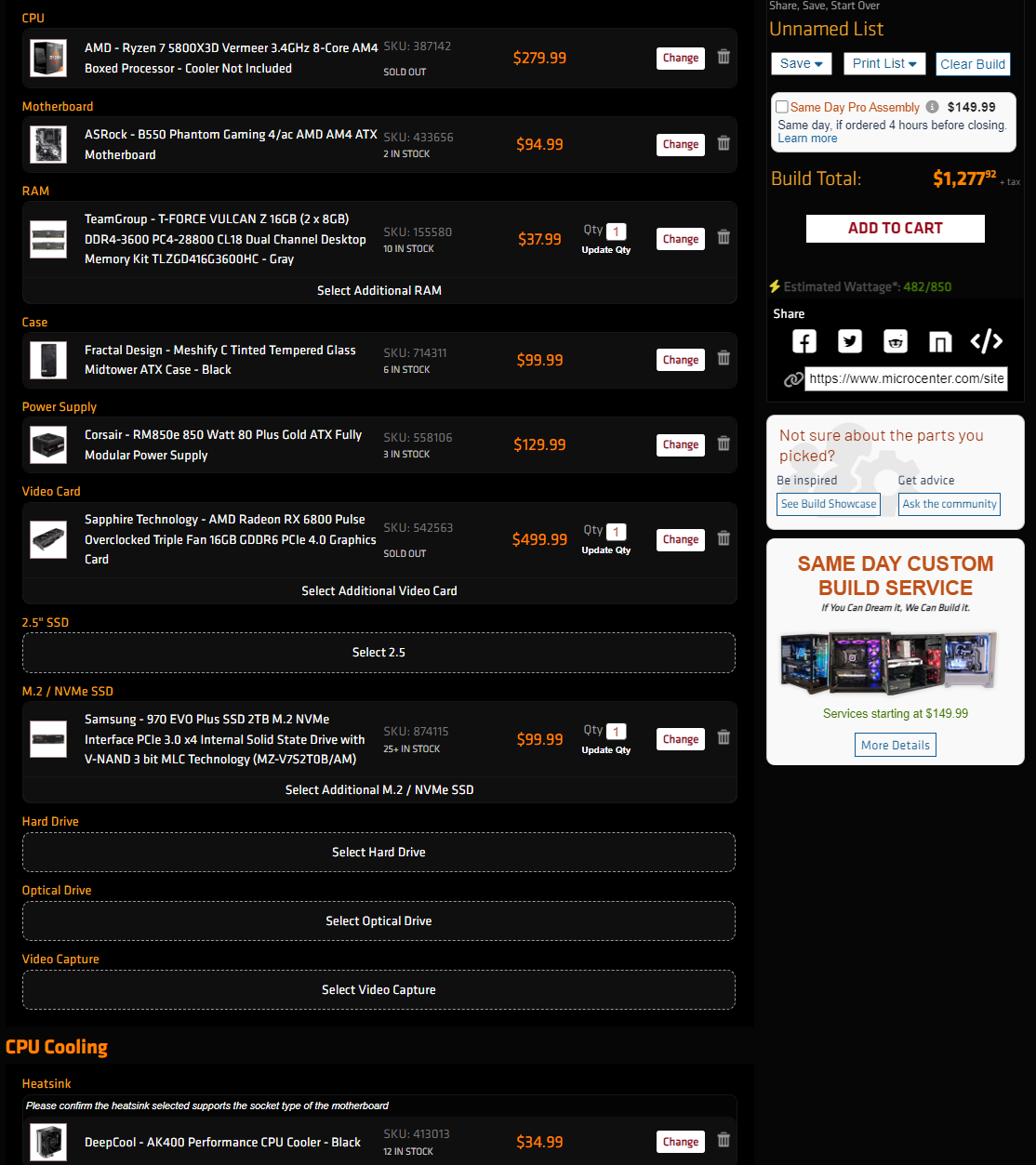The width and height of the screenshot is (1036, 1165).
Task: Update Qty for the Samsung SSD
Action: 606,750
